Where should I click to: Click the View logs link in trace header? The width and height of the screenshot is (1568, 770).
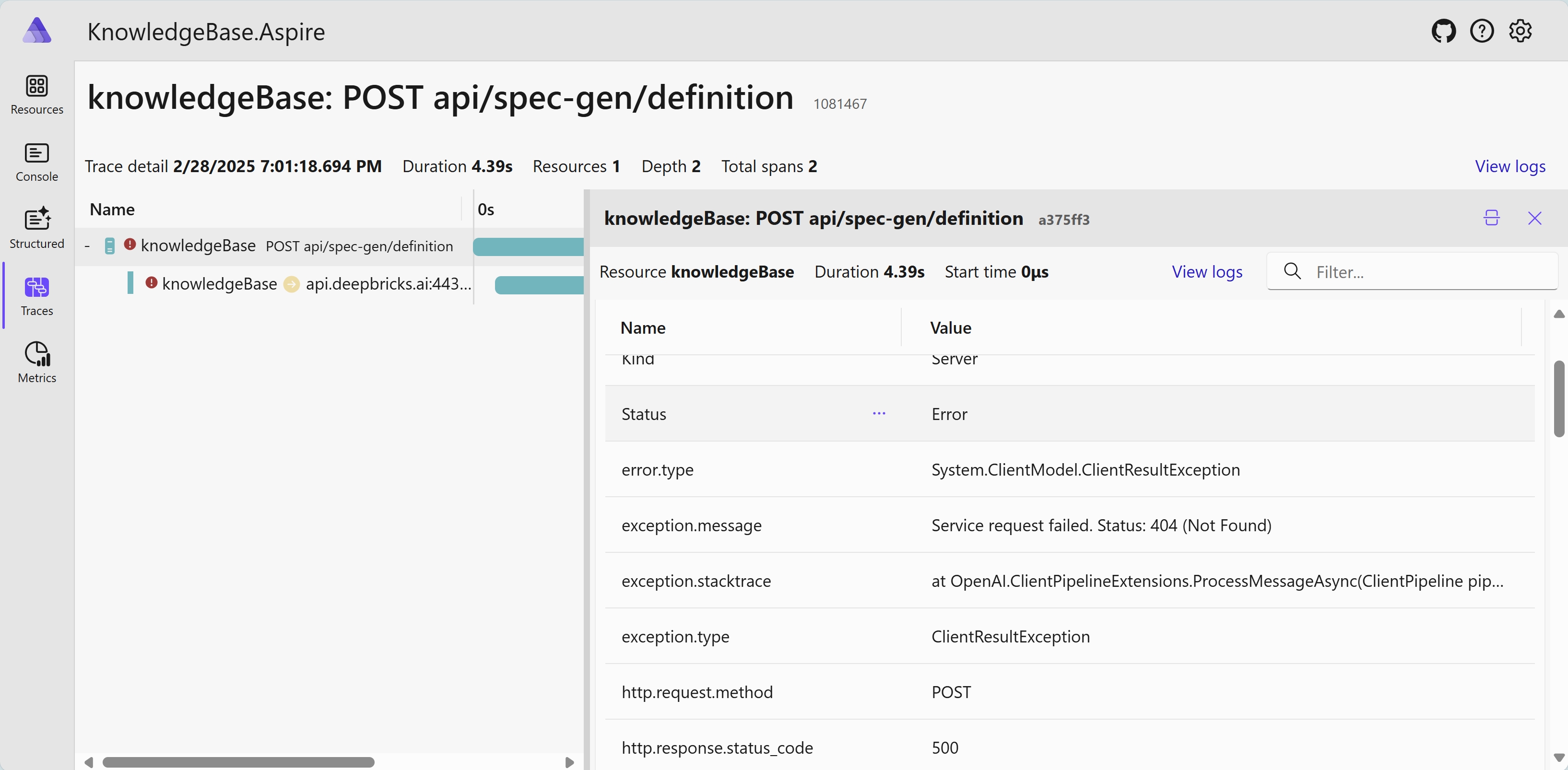(1510, 166)
